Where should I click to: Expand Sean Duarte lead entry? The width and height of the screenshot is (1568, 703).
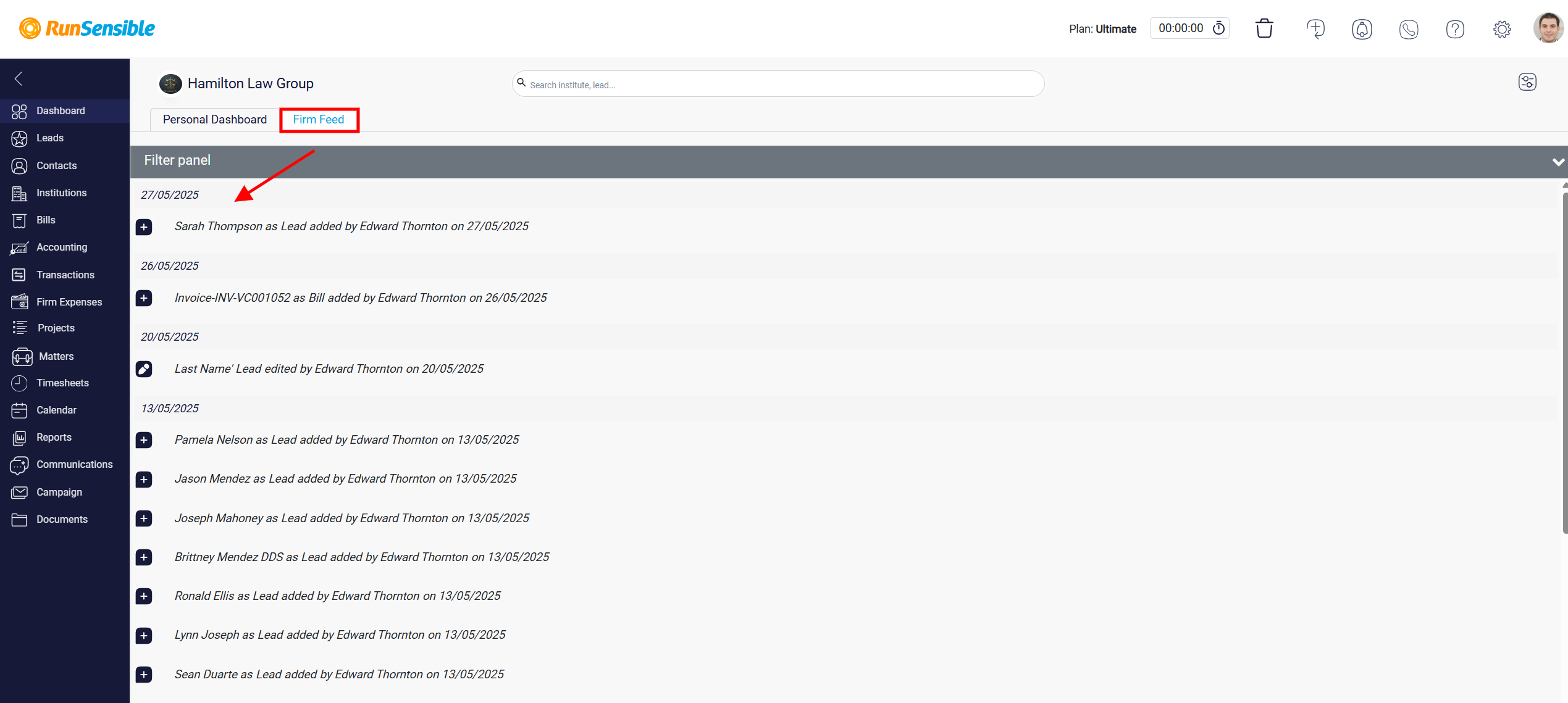144,675
